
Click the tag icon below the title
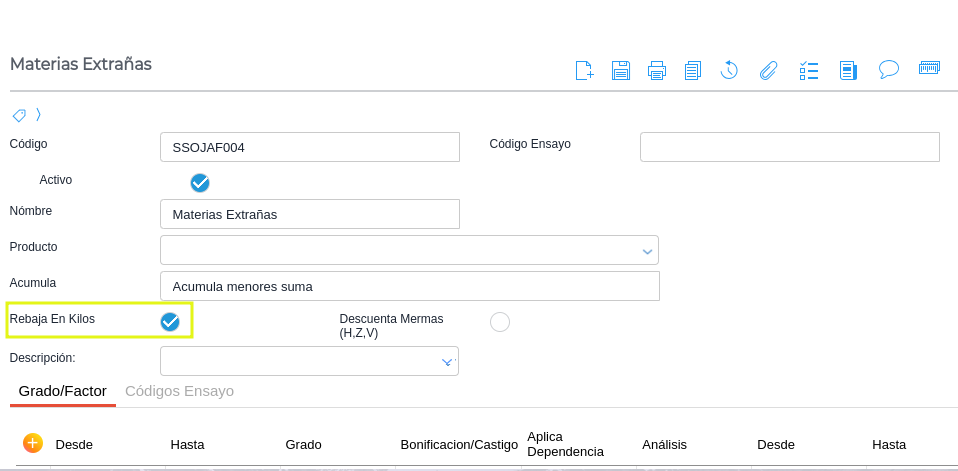[19, 115]
